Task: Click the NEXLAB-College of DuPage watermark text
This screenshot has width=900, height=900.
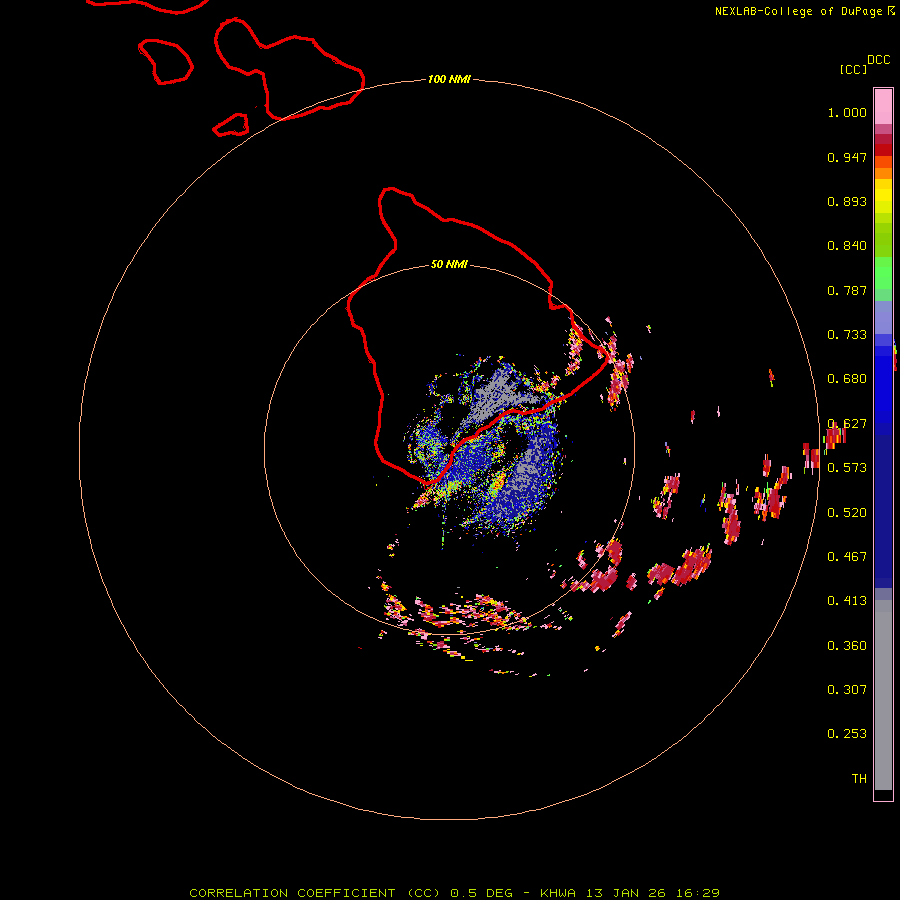Action: (x=804, y=11)
